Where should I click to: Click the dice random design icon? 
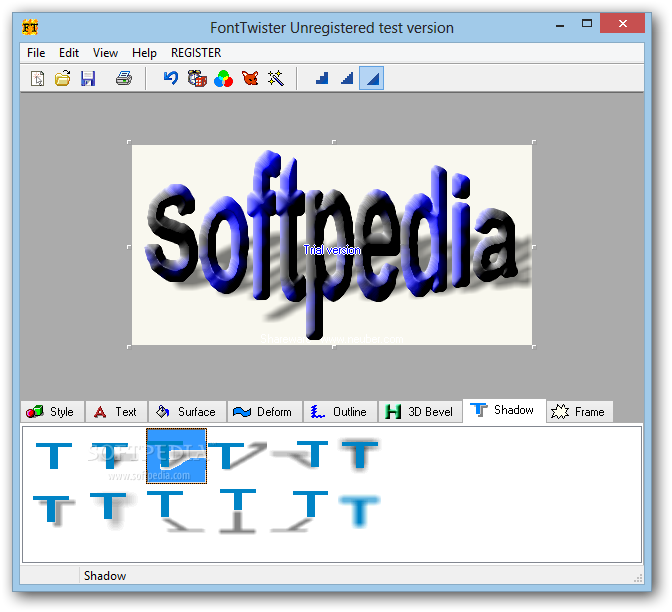pyautogui.click(x=197, y=78)
